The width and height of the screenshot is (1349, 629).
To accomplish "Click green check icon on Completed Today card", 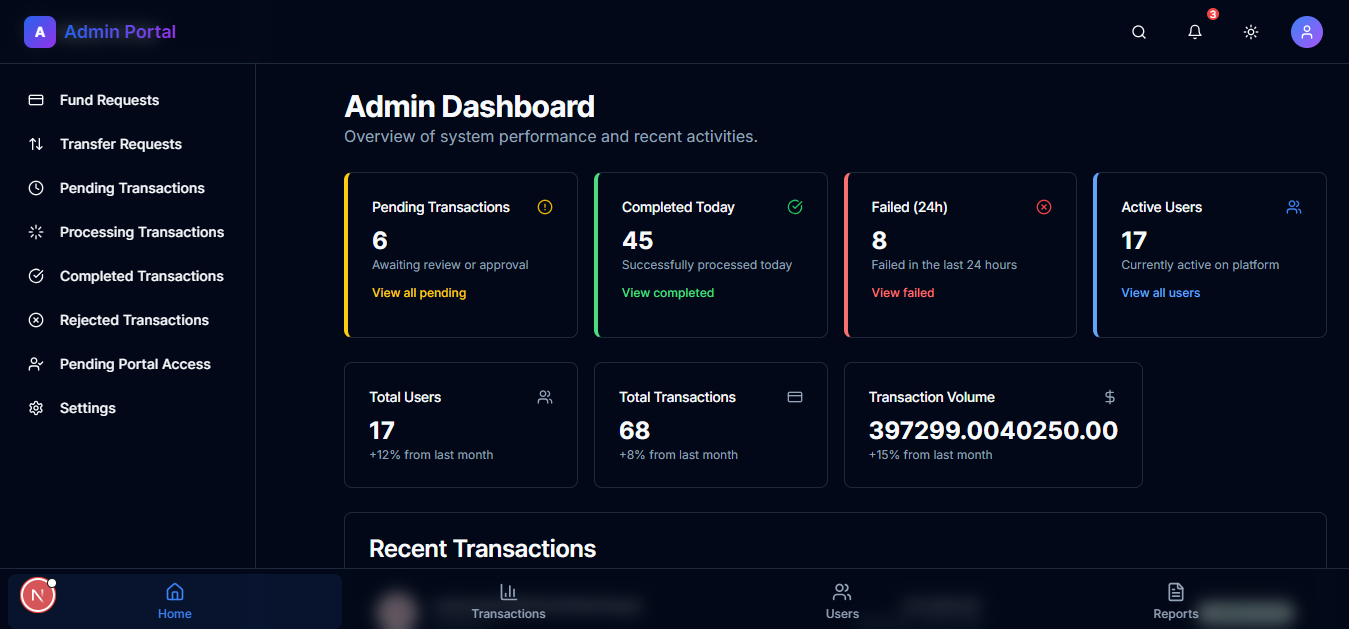I will click(795, 207).
